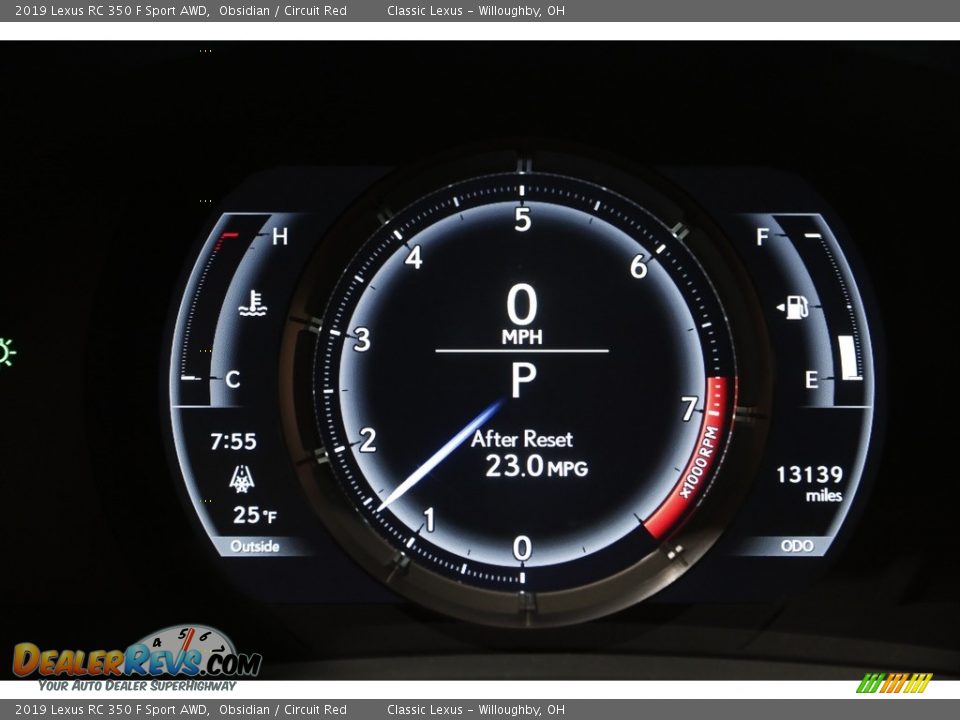960x720 pixels.
Task: Click the number 4 on tachometer
Action: pyautogui.click(x=414, y=257)
